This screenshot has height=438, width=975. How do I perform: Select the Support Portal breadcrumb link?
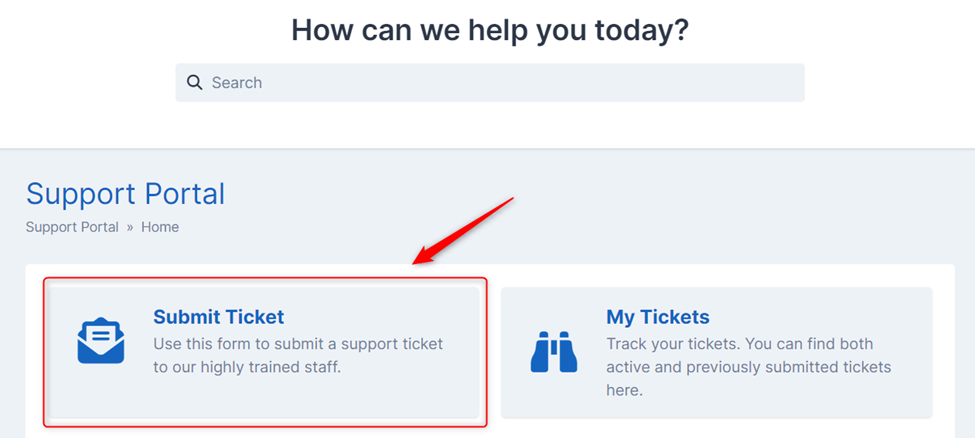(72, 227)
